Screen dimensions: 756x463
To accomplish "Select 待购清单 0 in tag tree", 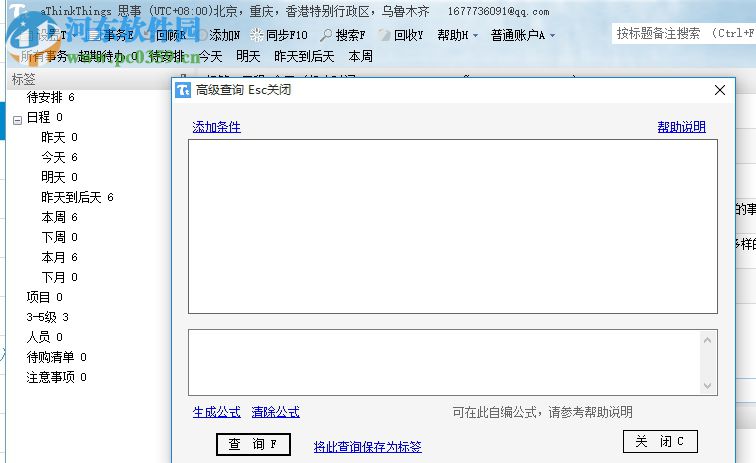I will [56, 357].
